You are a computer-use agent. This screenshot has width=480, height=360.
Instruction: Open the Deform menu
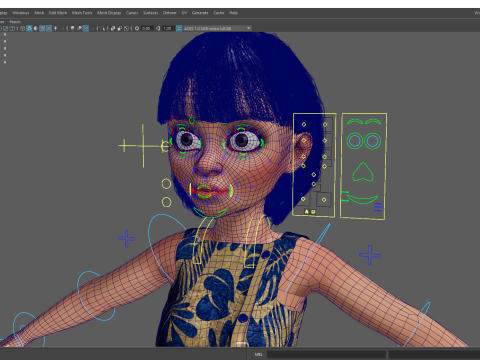[x=169, y=13]
